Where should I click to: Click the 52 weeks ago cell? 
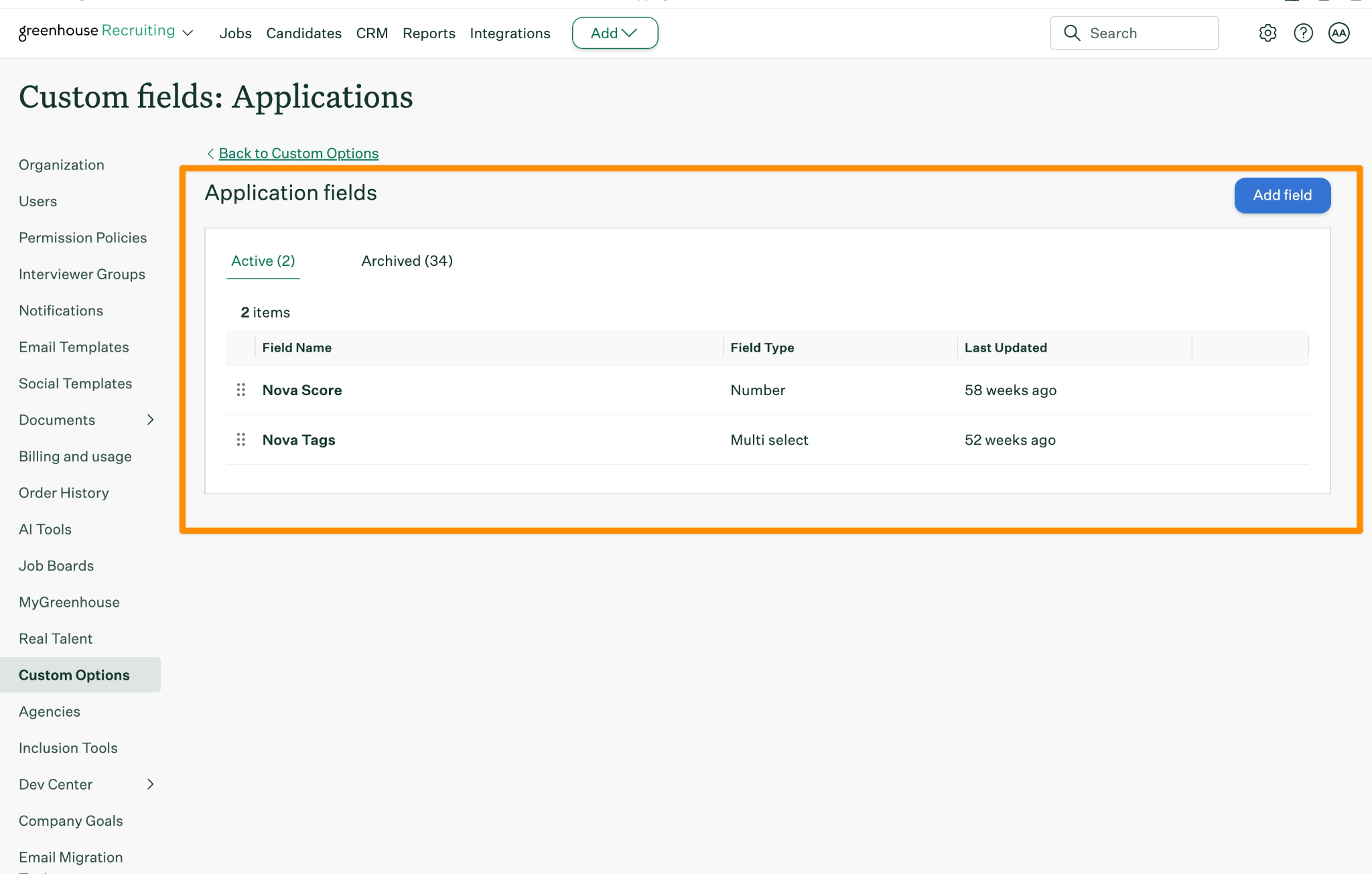(x=1010, y=439)
